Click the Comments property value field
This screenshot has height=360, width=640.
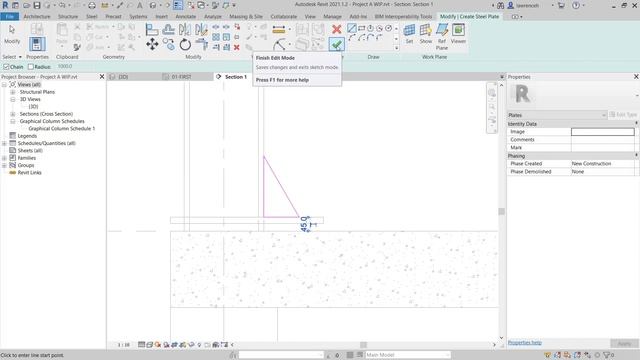pos(603,140)
